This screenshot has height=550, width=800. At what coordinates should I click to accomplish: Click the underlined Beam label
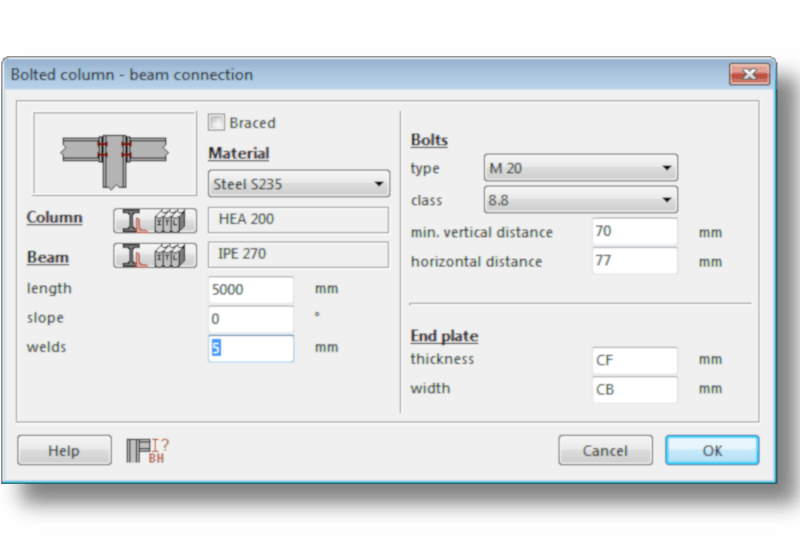[x=47, y=257]
